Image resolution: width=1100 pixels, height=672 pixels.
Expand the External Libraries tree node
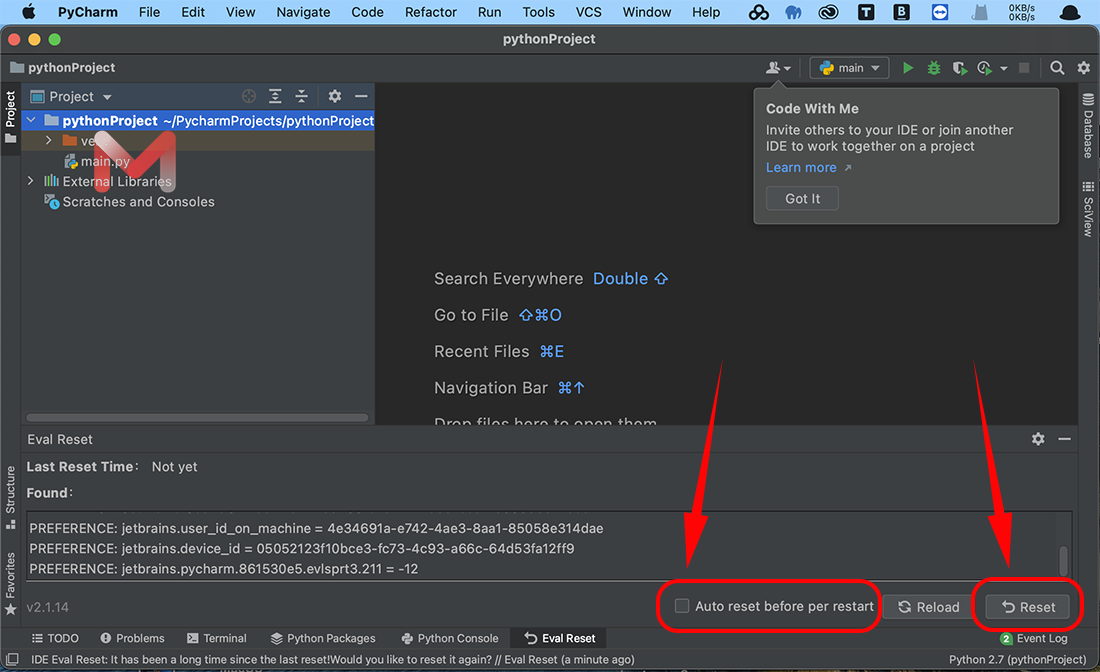coord(31,181)
